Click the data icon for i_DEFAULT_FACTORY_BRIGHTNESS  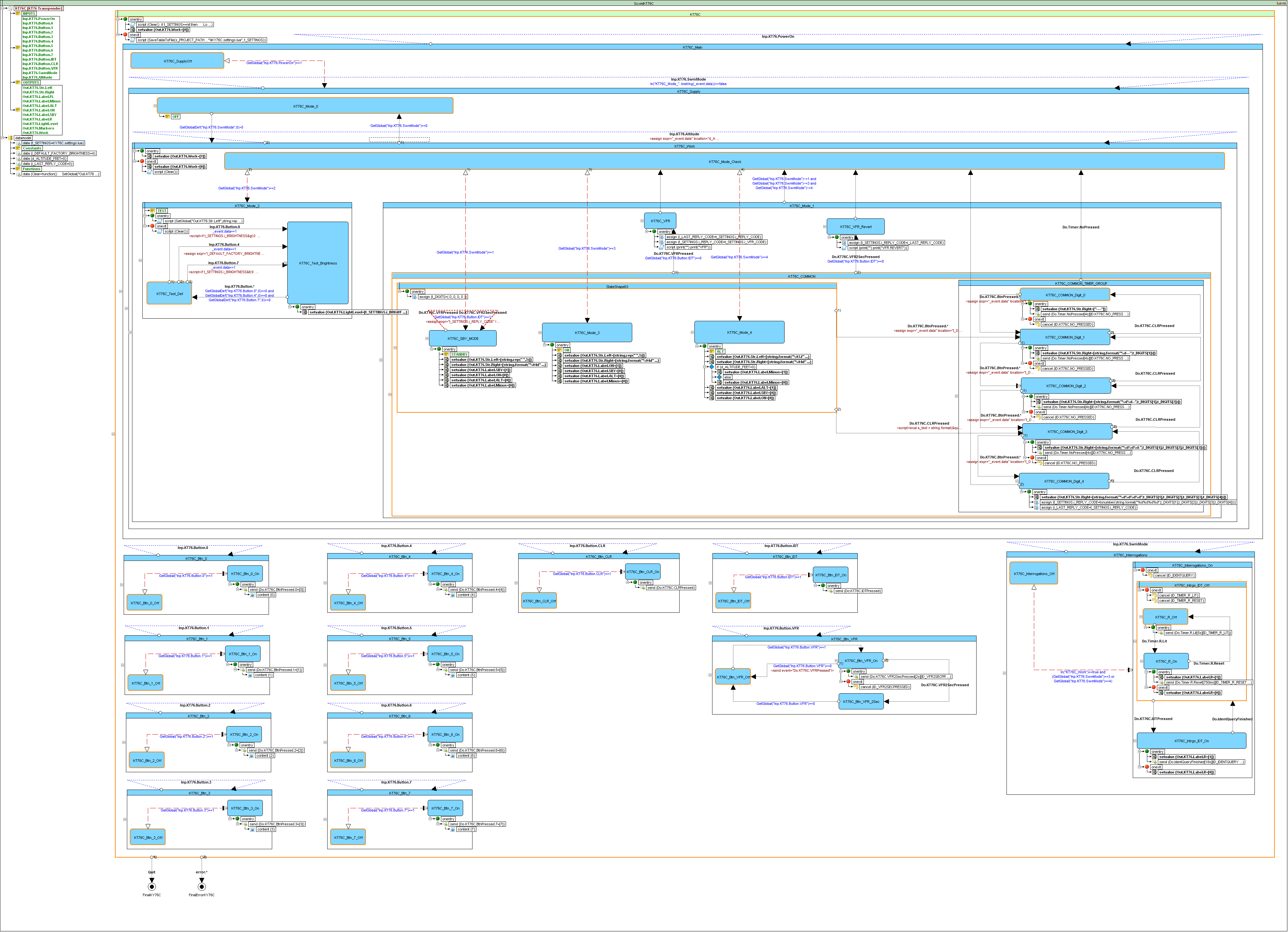pos(18,153)
